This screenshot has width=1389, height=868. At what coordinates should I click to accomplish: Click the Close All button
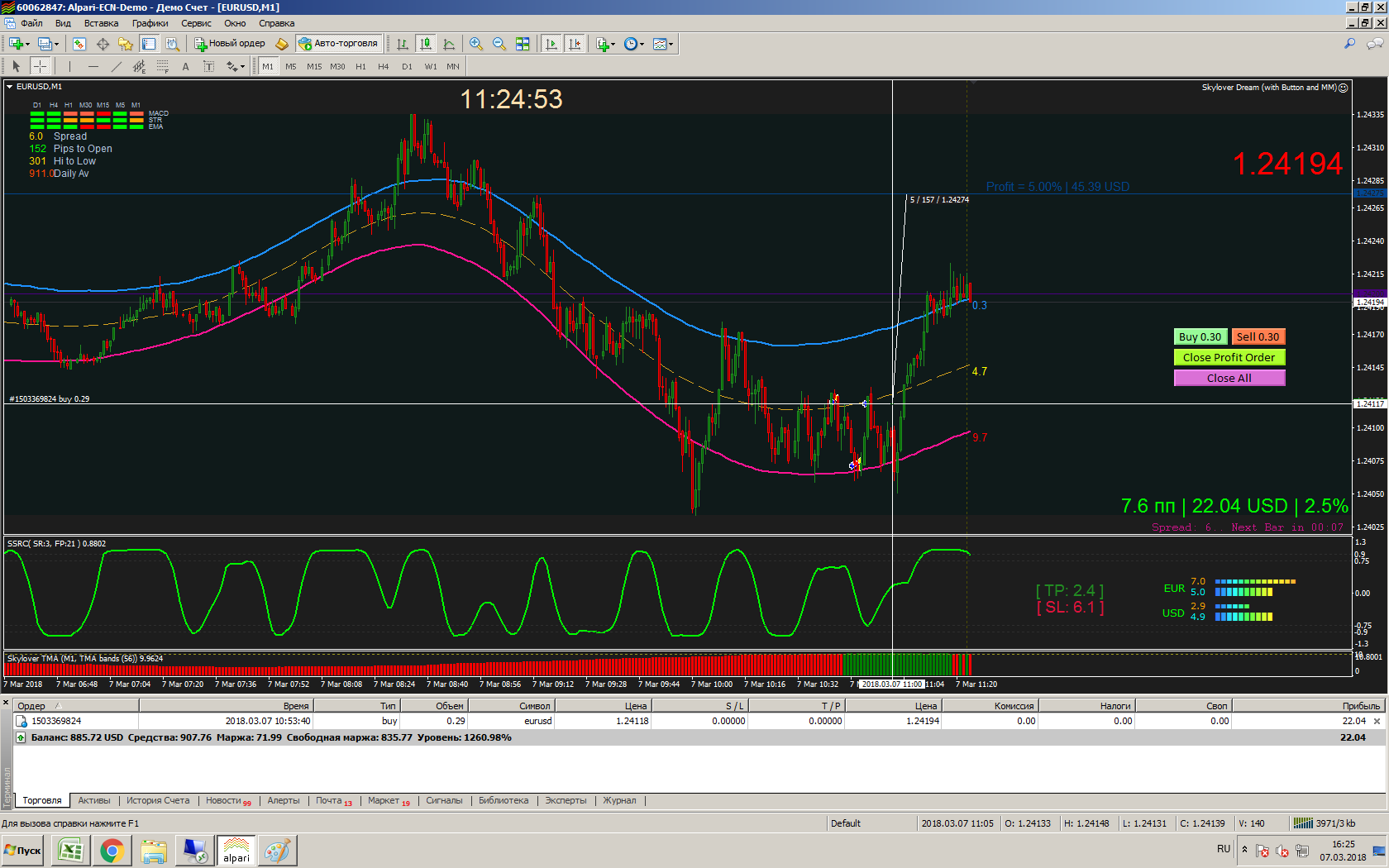1229,378
